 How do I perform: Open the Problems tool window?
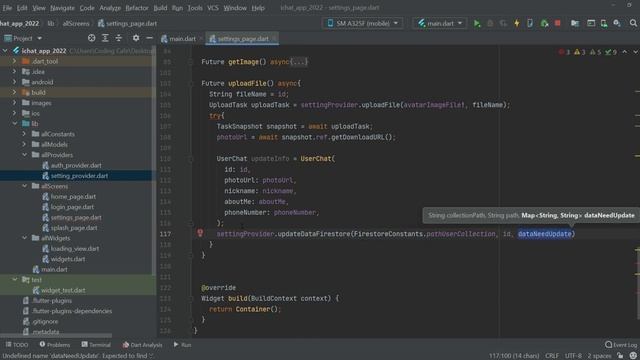point(55,345)
